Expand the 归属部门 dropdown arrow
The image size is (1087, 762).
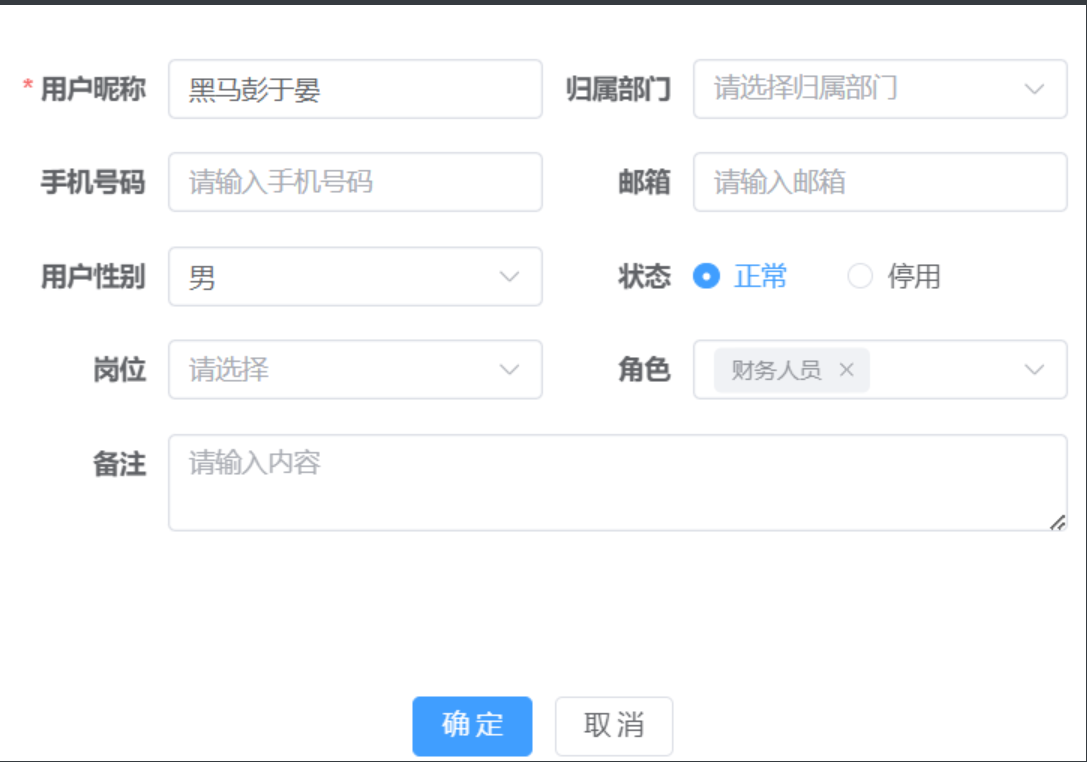coord(1034,89)
